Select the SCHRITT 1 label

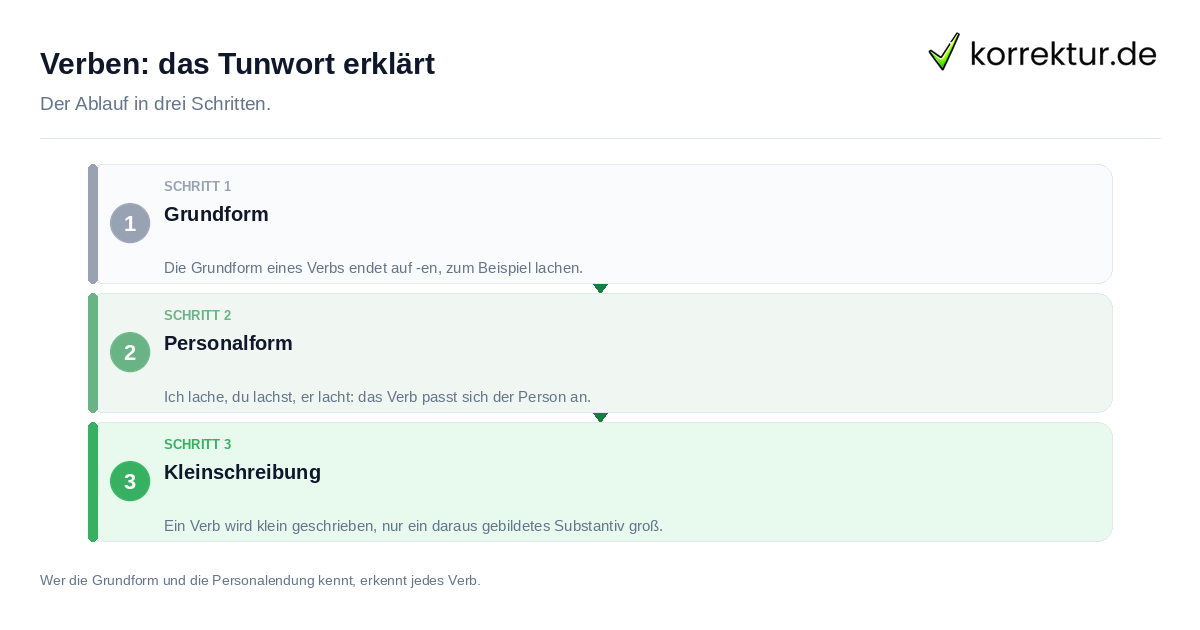point(197,187)
